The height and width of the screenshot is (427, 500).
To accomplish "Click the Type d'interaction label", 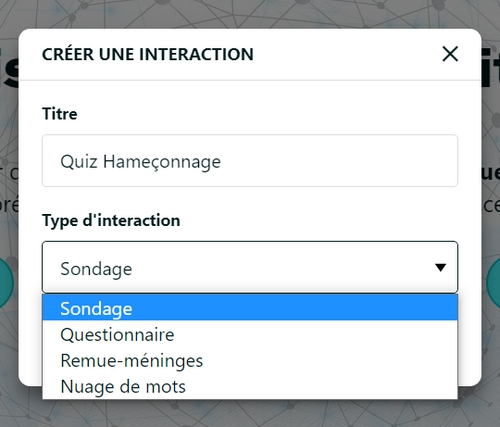I will (x=111, y=221).
